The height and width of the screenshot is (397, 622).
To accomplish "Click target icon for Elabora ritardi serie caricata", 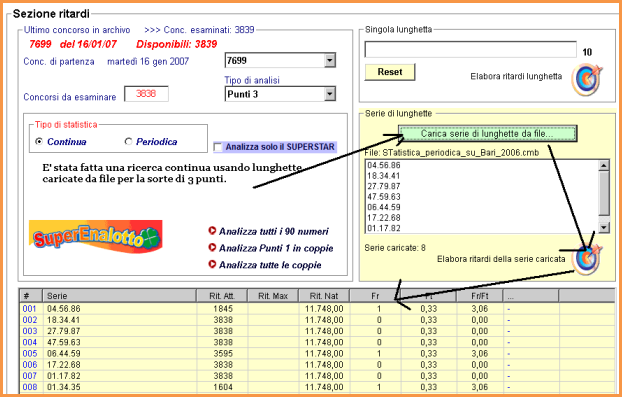I will [x=587, y=259].
